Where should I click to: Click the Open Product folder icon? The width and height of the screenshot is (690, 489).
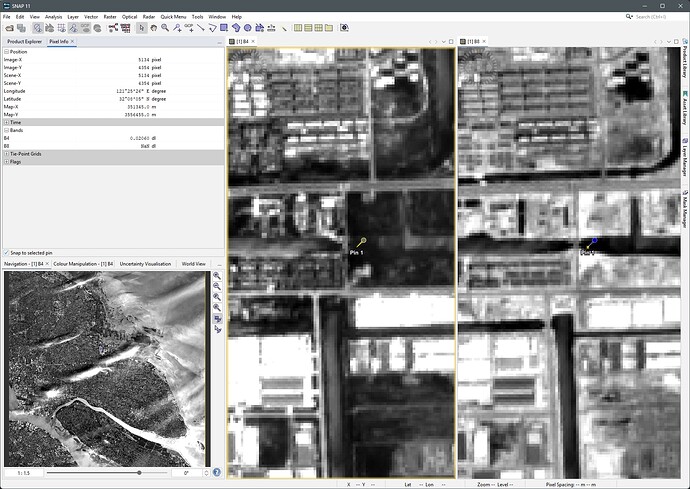coord(8,28)
